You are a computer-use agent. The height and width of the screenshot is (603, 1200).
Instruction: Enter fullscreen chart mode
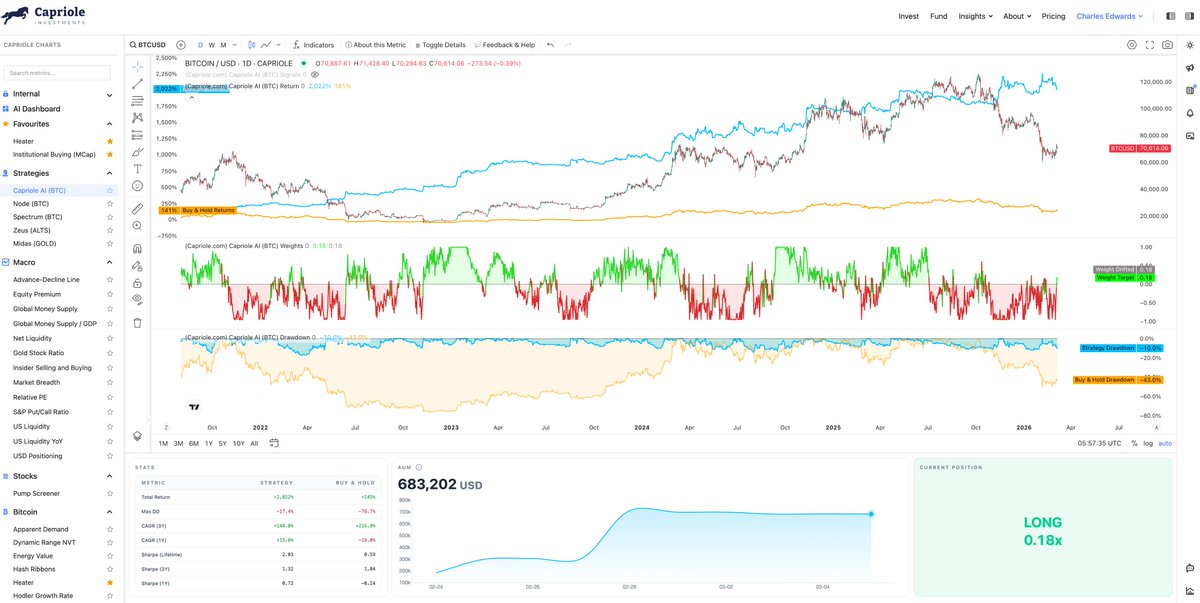click(x=1150, y=45)
